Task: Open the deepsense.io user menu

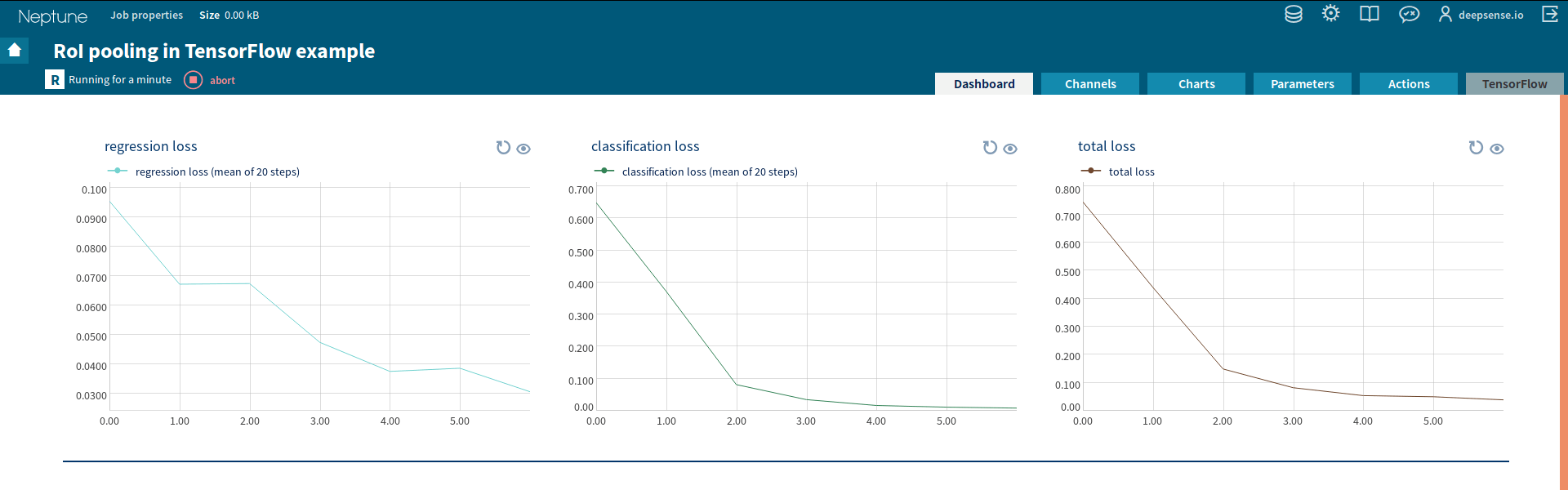Action: [x=1481, y=15]
